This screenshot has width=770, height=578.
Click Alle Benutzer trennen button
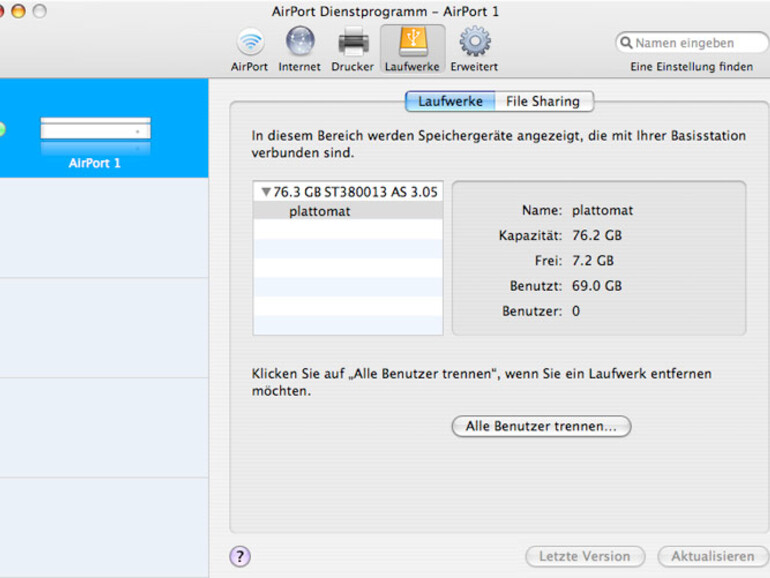coord(541,426)
